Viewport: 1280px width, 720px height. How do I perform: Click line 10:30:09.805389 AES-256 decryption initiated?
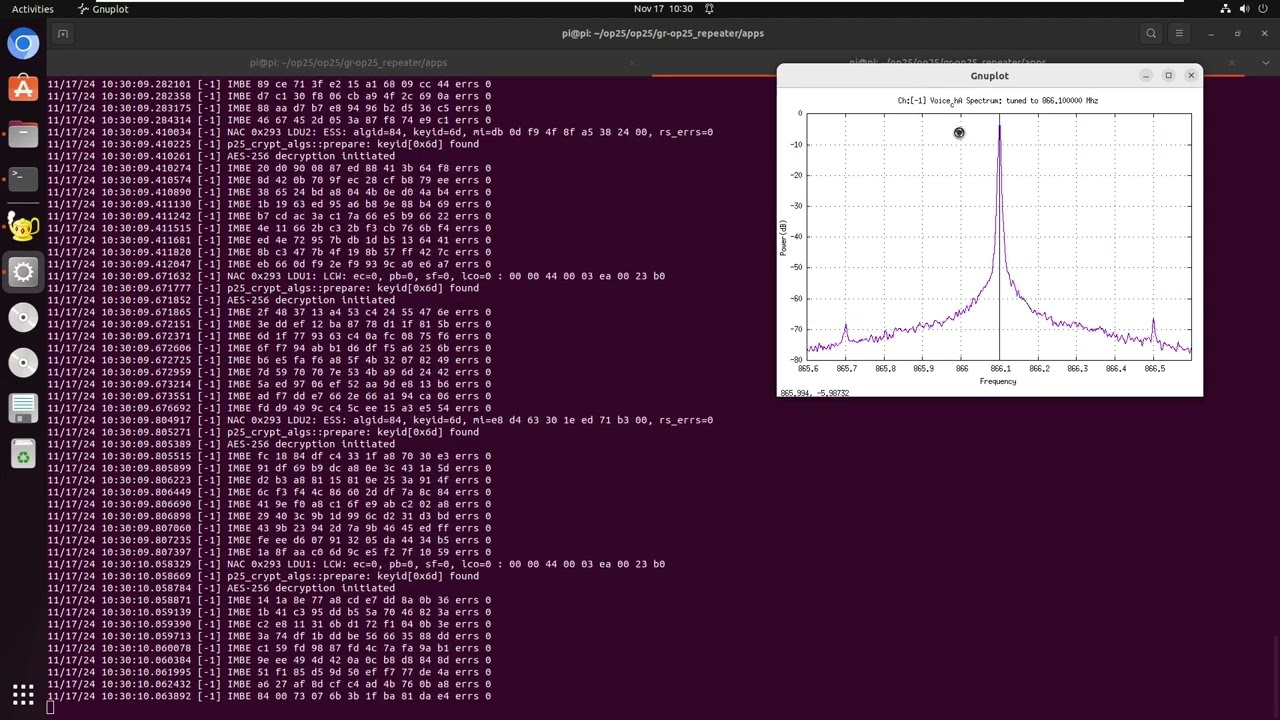[x=221, y=444]
